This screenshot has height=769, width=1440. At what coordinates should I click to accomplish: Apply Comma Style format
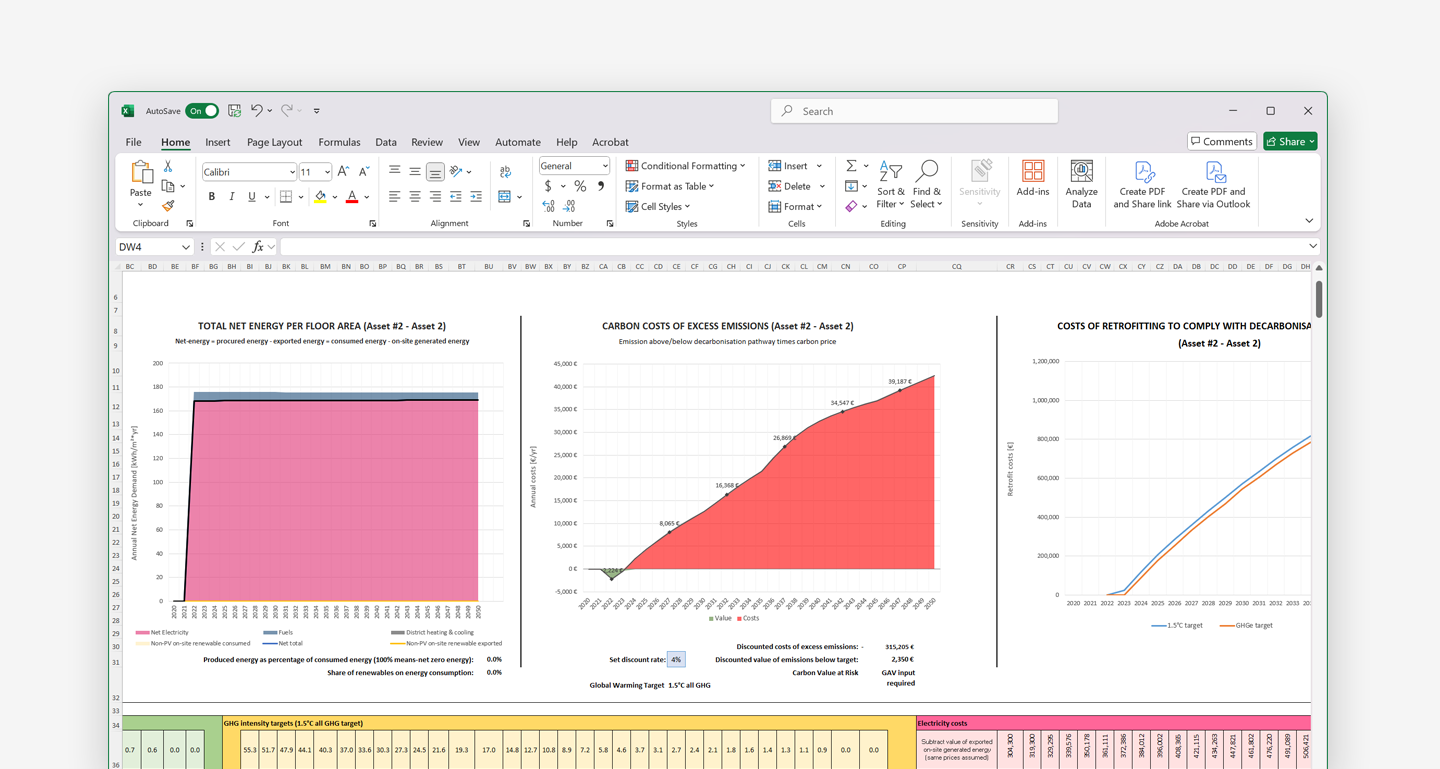point(601,186)
